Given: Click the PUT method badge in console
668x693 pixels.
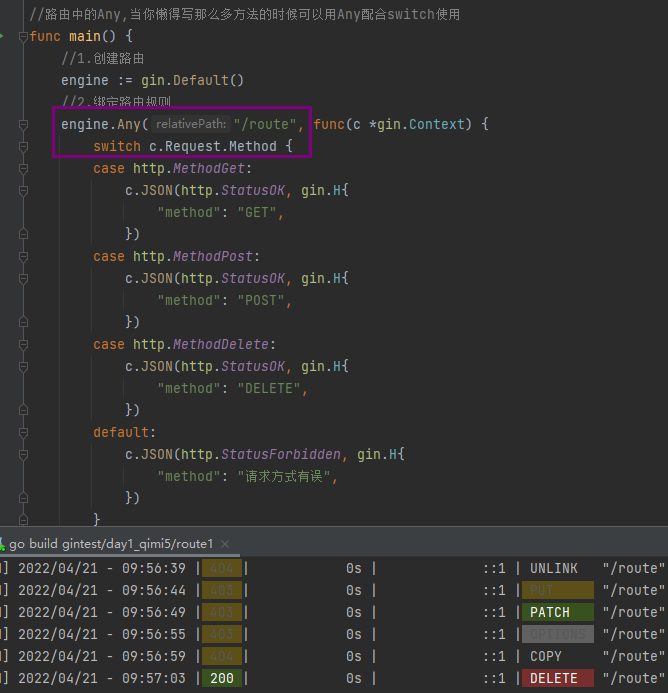Looking at the screenshot, I should (558, 590).
